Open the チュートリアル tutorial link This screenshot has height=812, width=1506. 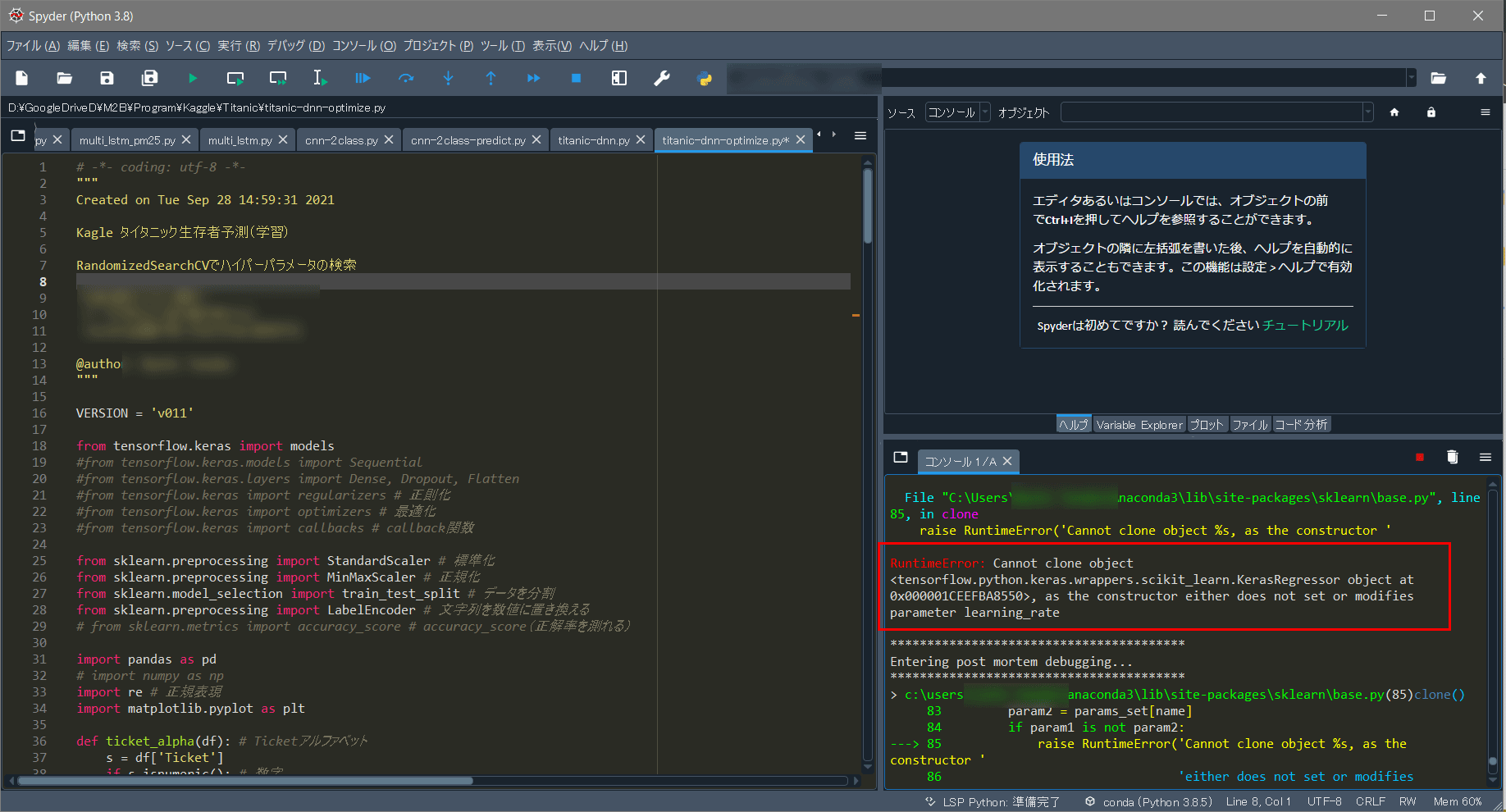click(1304, 326)
